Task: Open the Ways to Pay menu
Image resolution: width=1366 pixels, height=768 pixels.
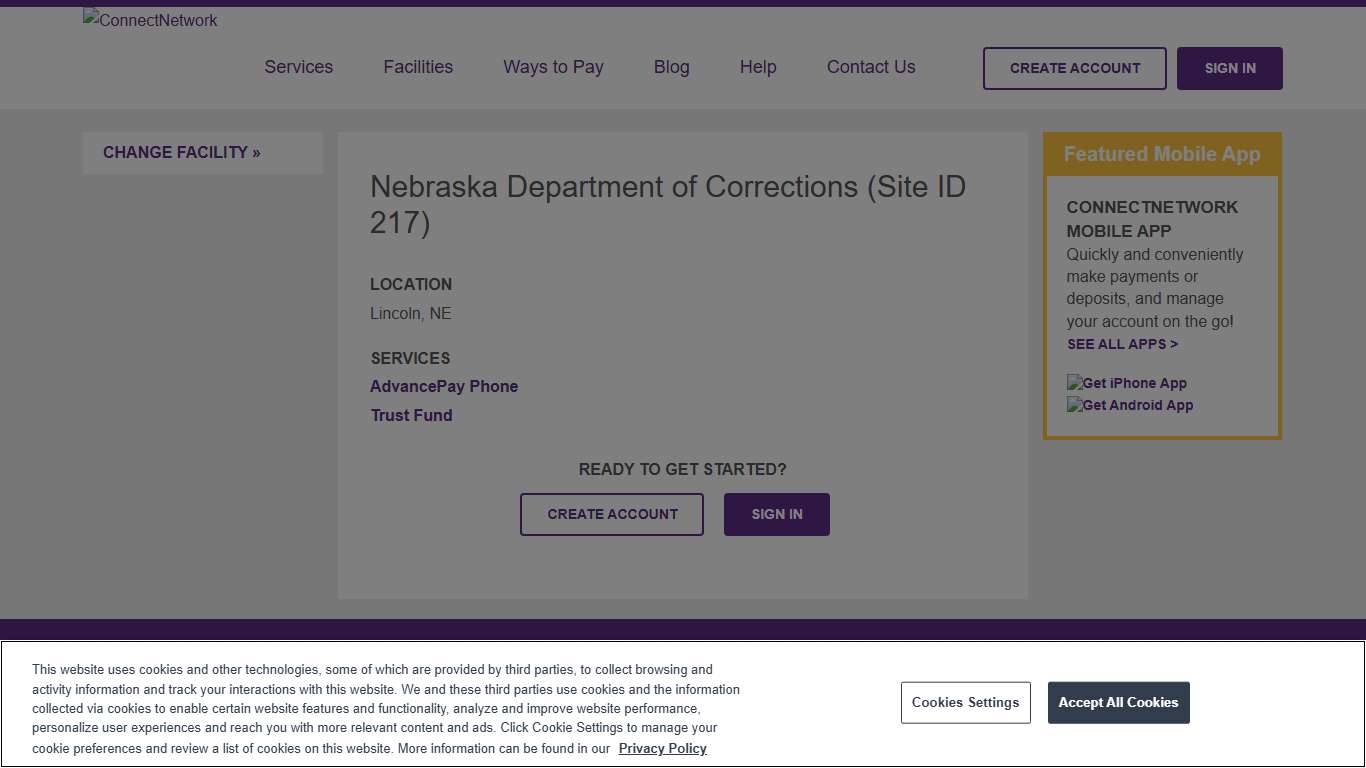Action: coord(553,67)
